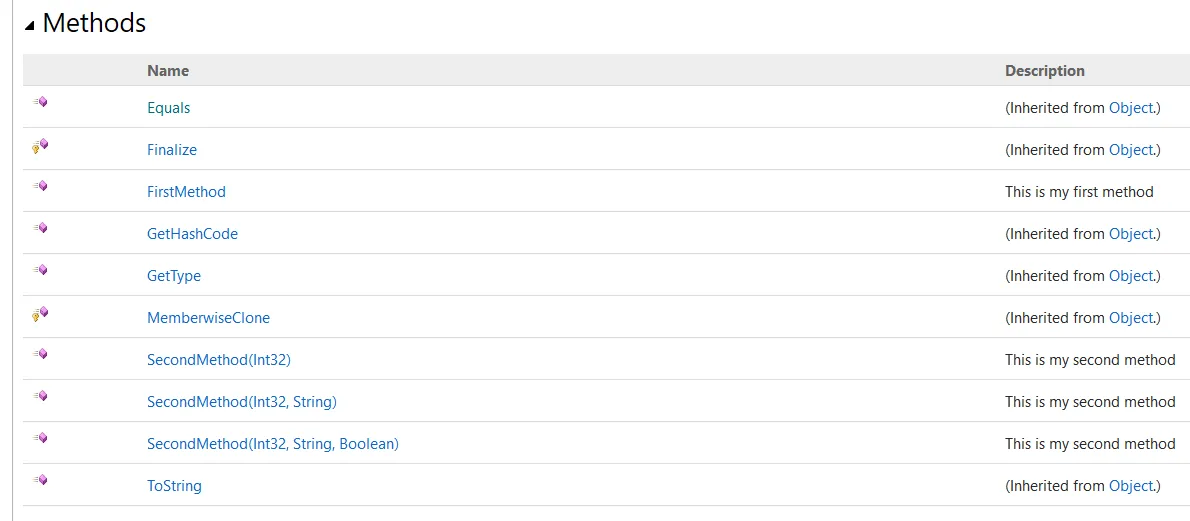Open the GetHashCode method link

[192, 234]
